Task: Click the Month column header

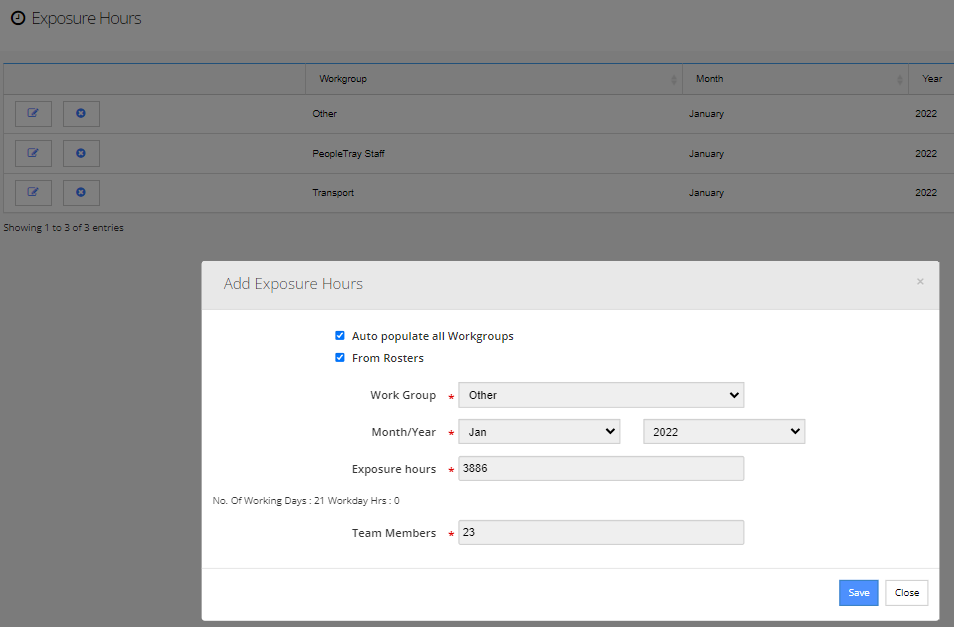Action: click(795, 79)
